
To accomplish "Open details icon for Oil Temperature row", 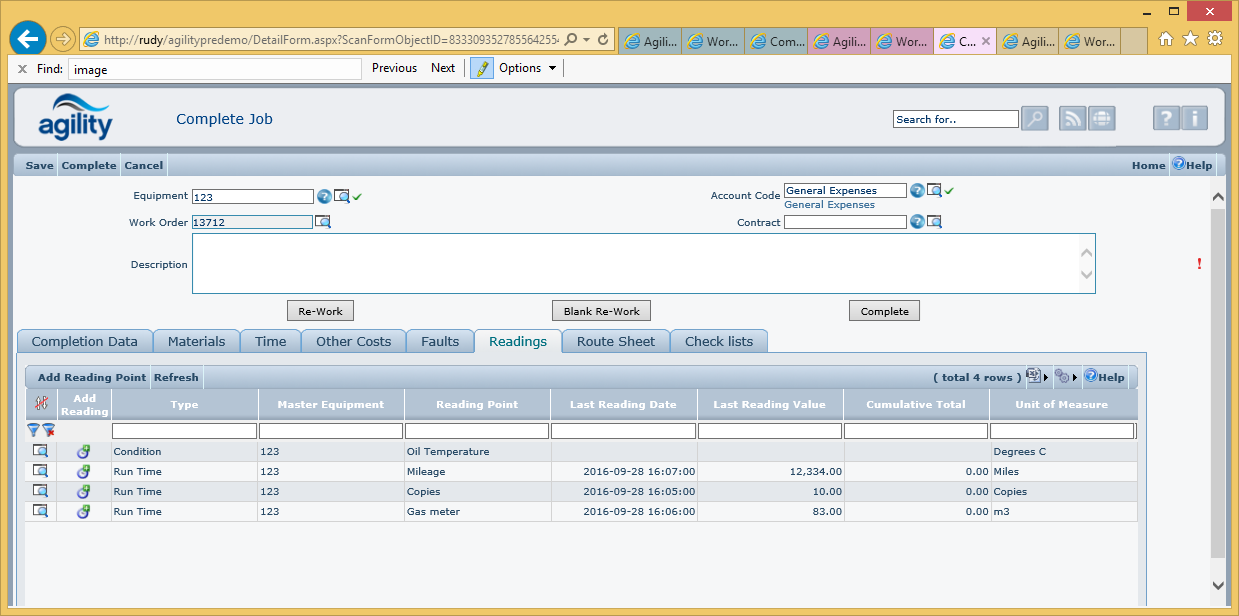I will pyautogui.click(x=41, y=451).
